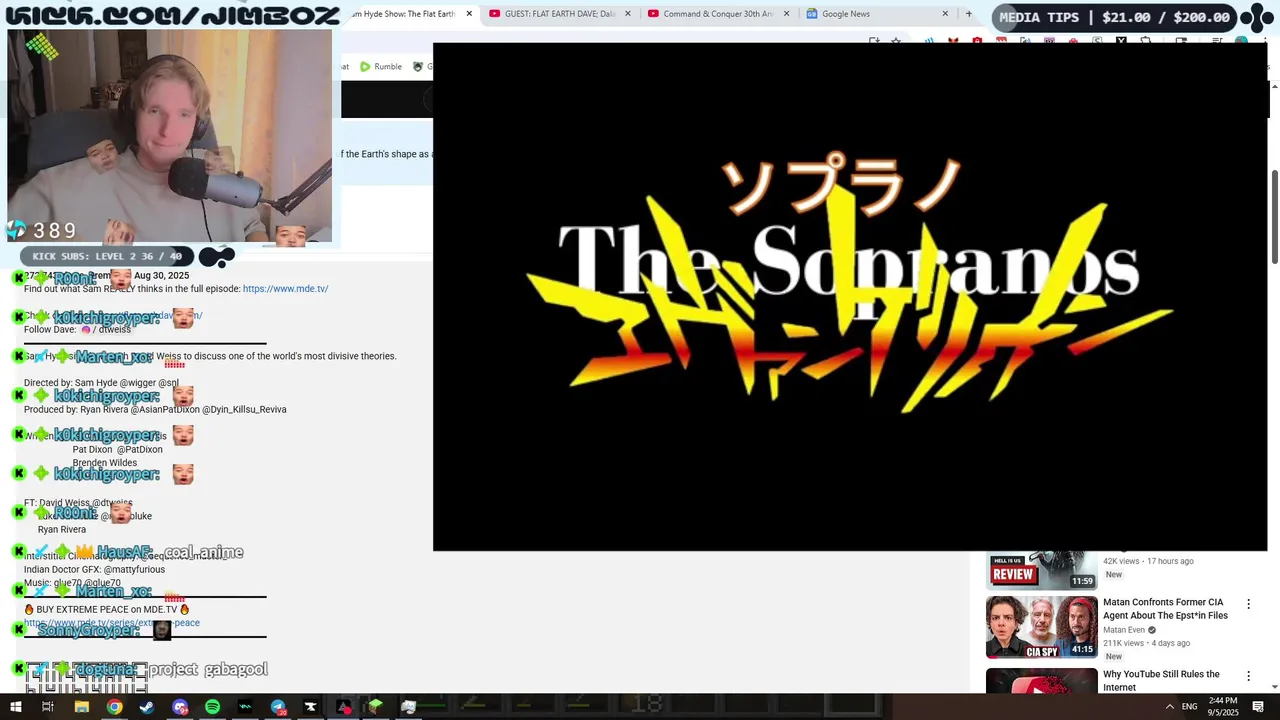Show hidden system tray icons
The width and height of the screenshot is (1280, 720).
(x=1169, y=707)
